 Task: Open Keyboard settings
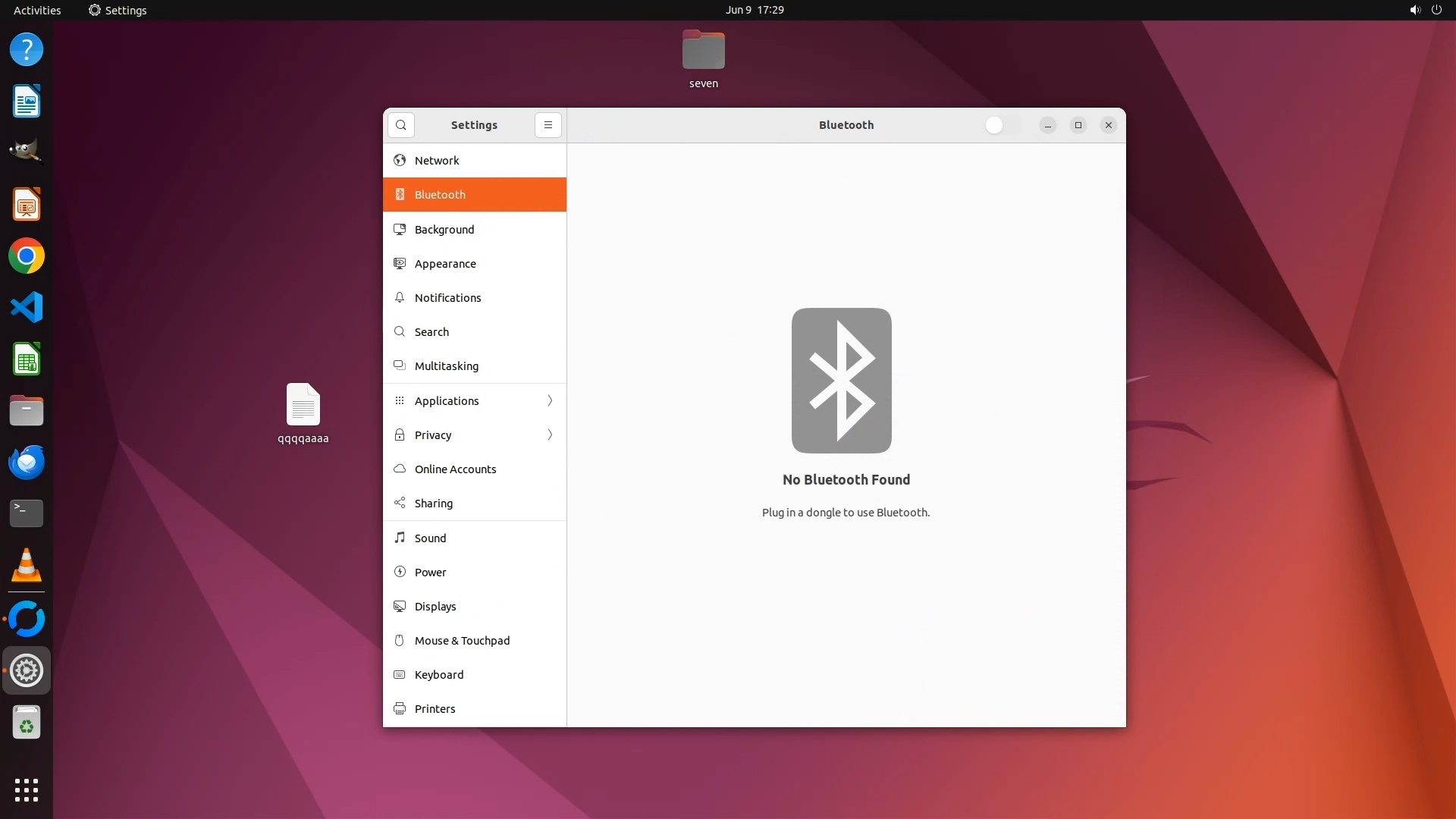click(438, 674)
